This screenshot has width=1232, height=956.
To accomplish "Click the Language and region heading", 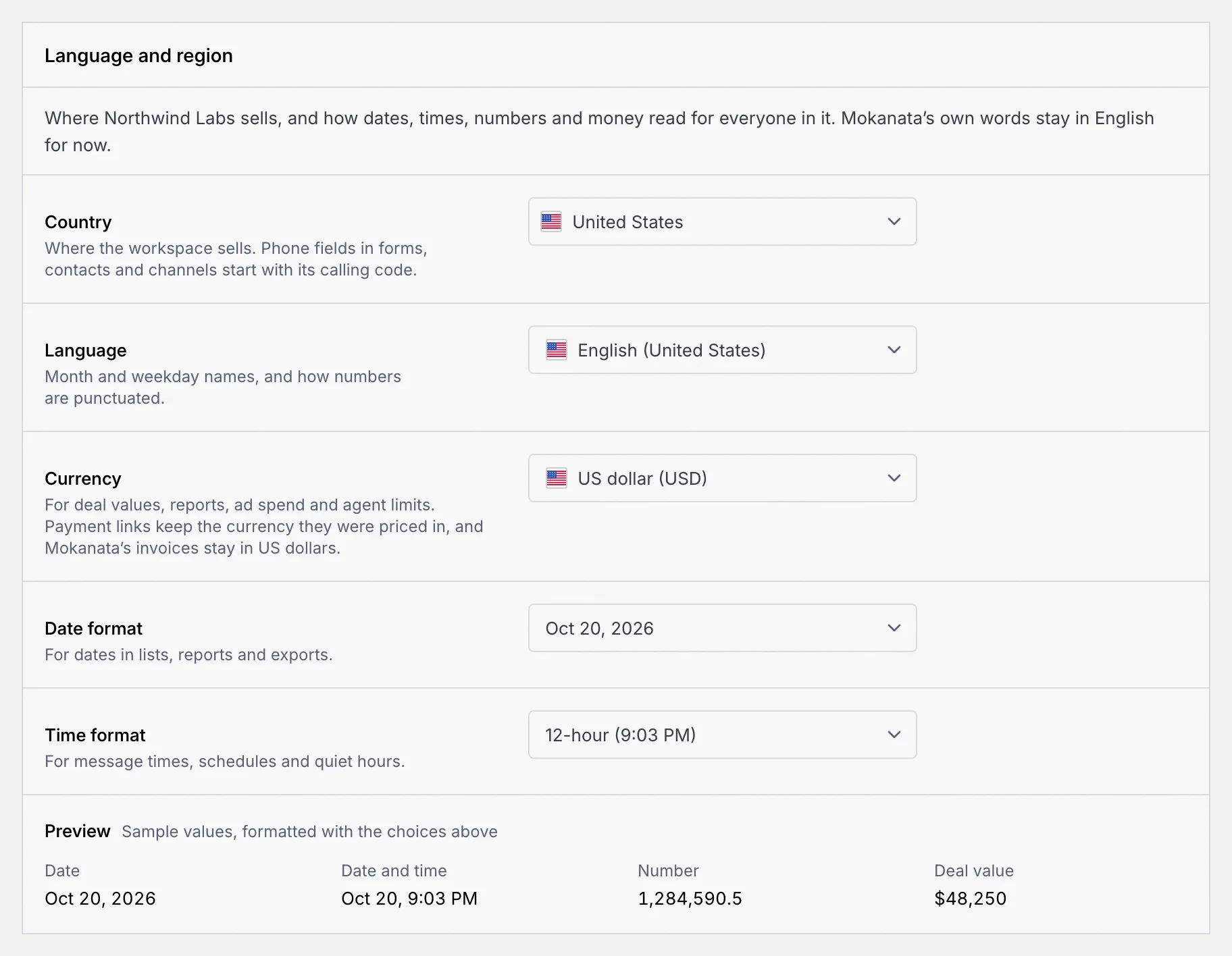I will (138, 55).
